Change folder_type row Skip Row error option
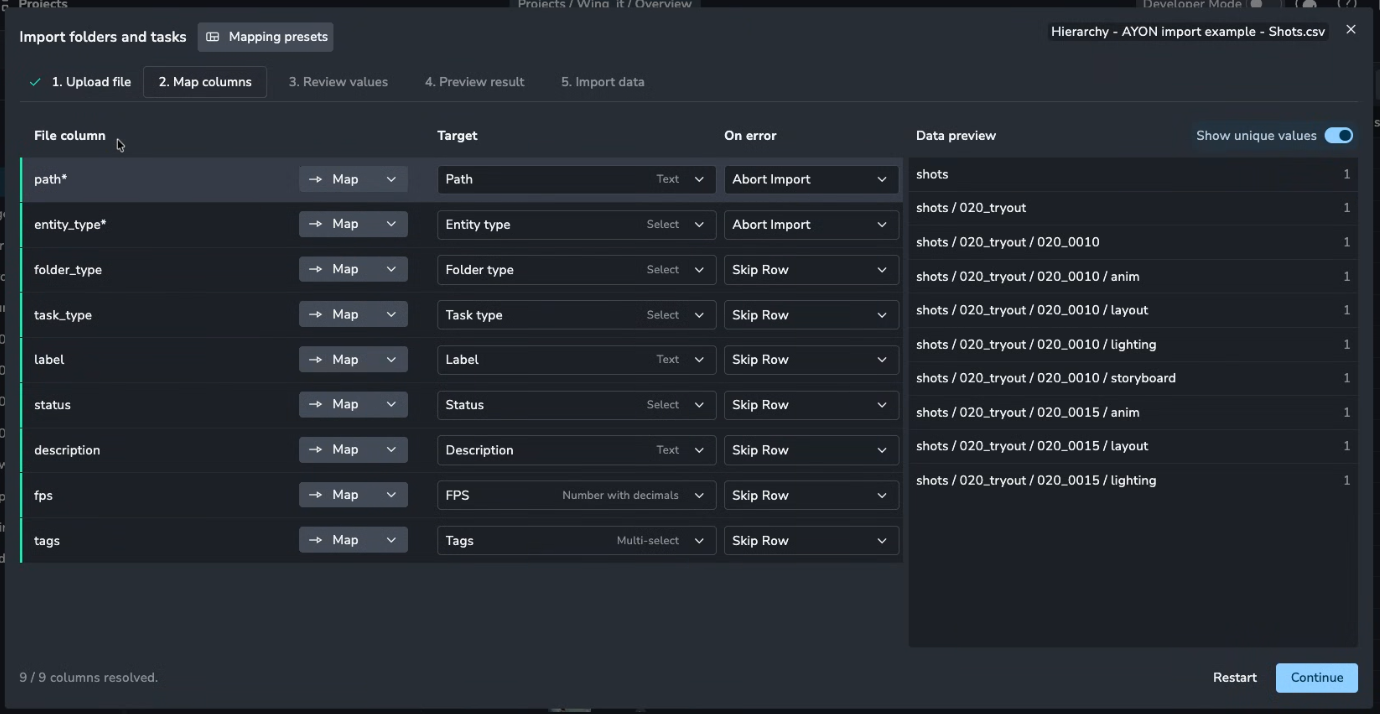 tap(811, 269)
